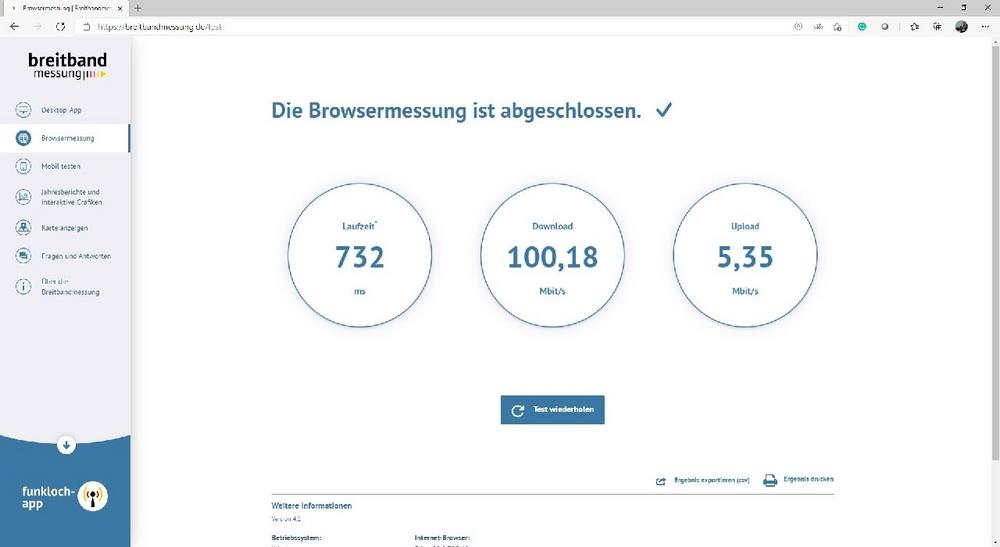Click the Test wiederholen button

click(552, 409)
